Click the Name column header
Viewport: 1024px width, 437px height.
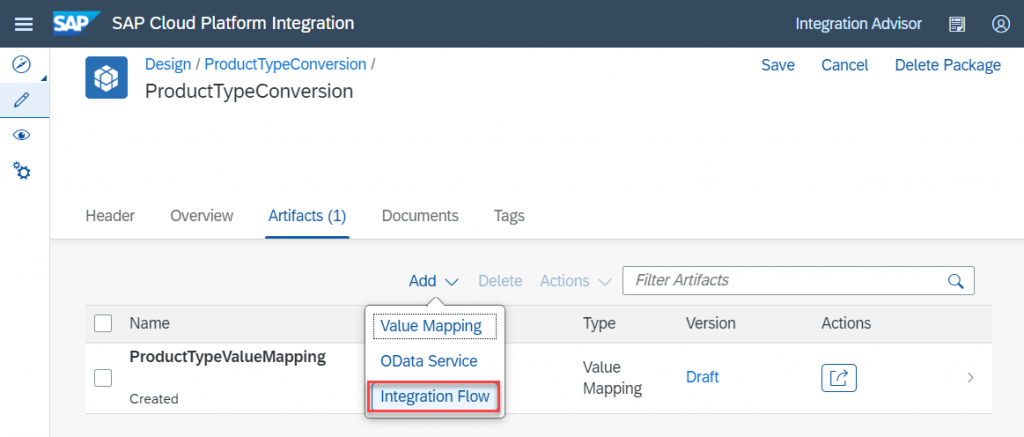click(150, 323)
